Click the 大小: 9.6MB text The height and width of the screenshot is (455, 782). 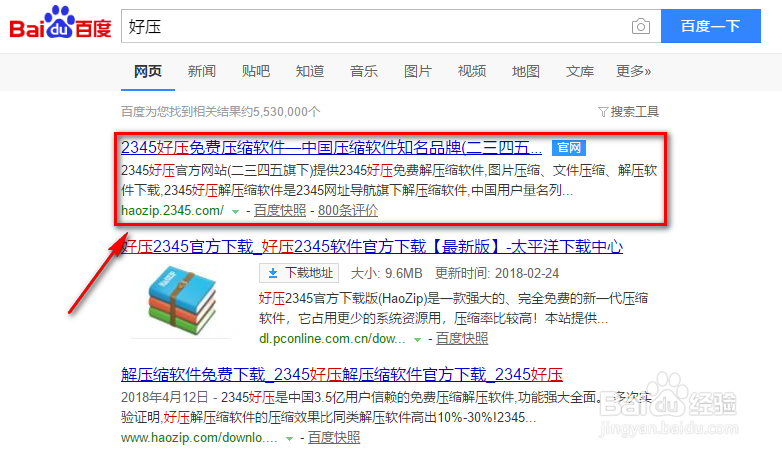(387, 273)
